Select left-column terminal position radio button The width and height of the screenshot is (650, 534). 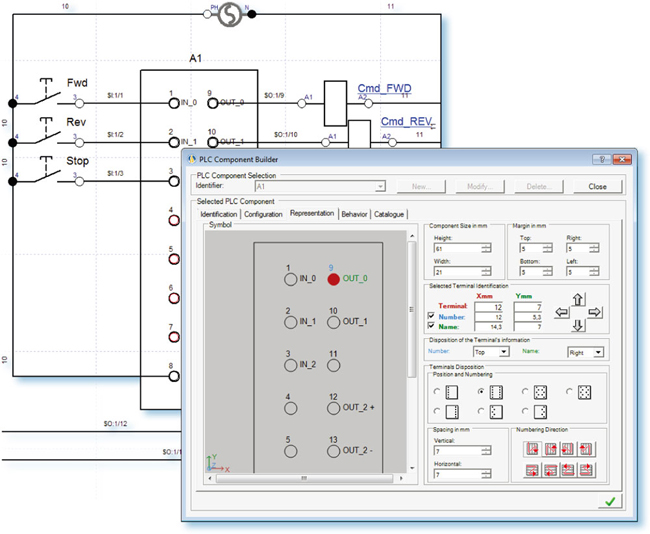(x=437, y=391)
